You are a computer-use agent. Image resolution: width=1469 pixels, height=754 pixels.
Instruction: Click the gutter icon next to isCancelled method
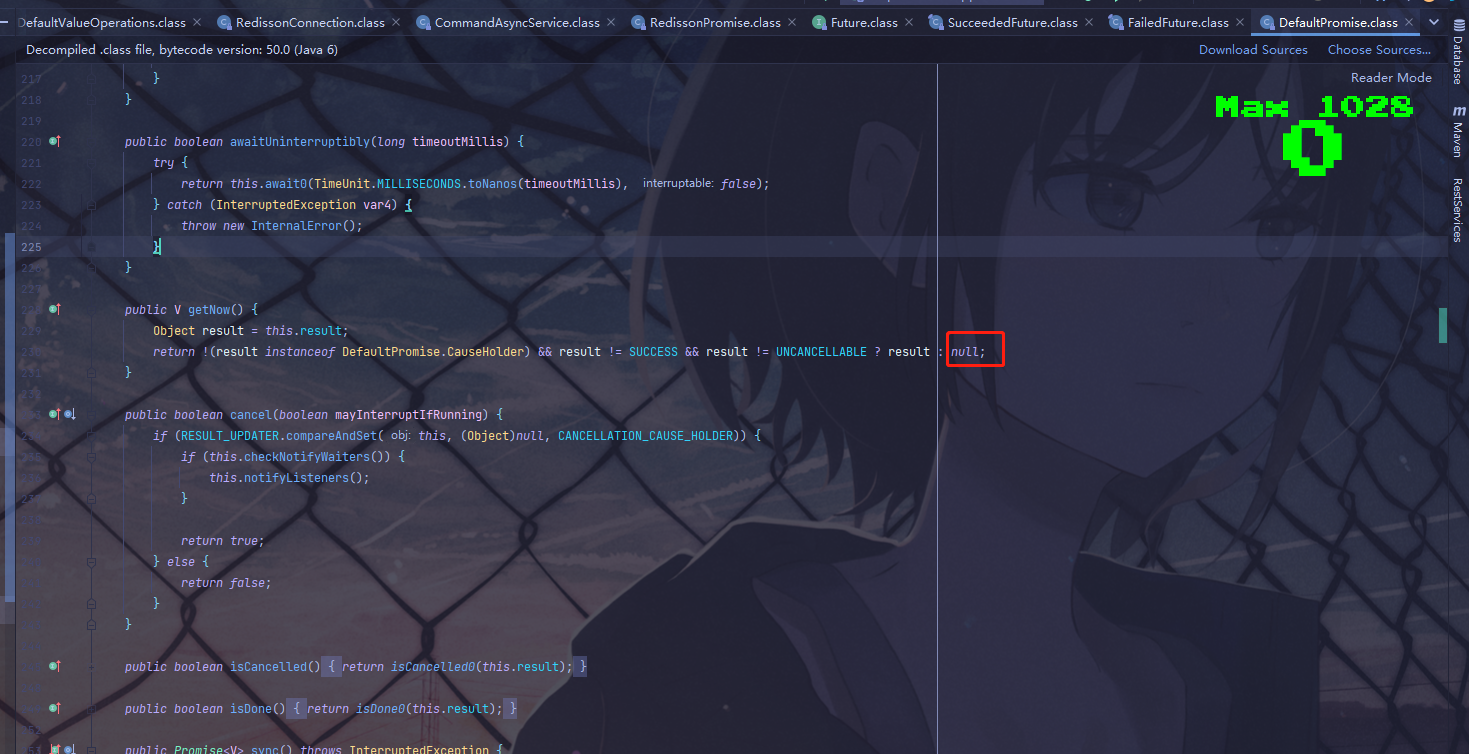pos(55,665)
